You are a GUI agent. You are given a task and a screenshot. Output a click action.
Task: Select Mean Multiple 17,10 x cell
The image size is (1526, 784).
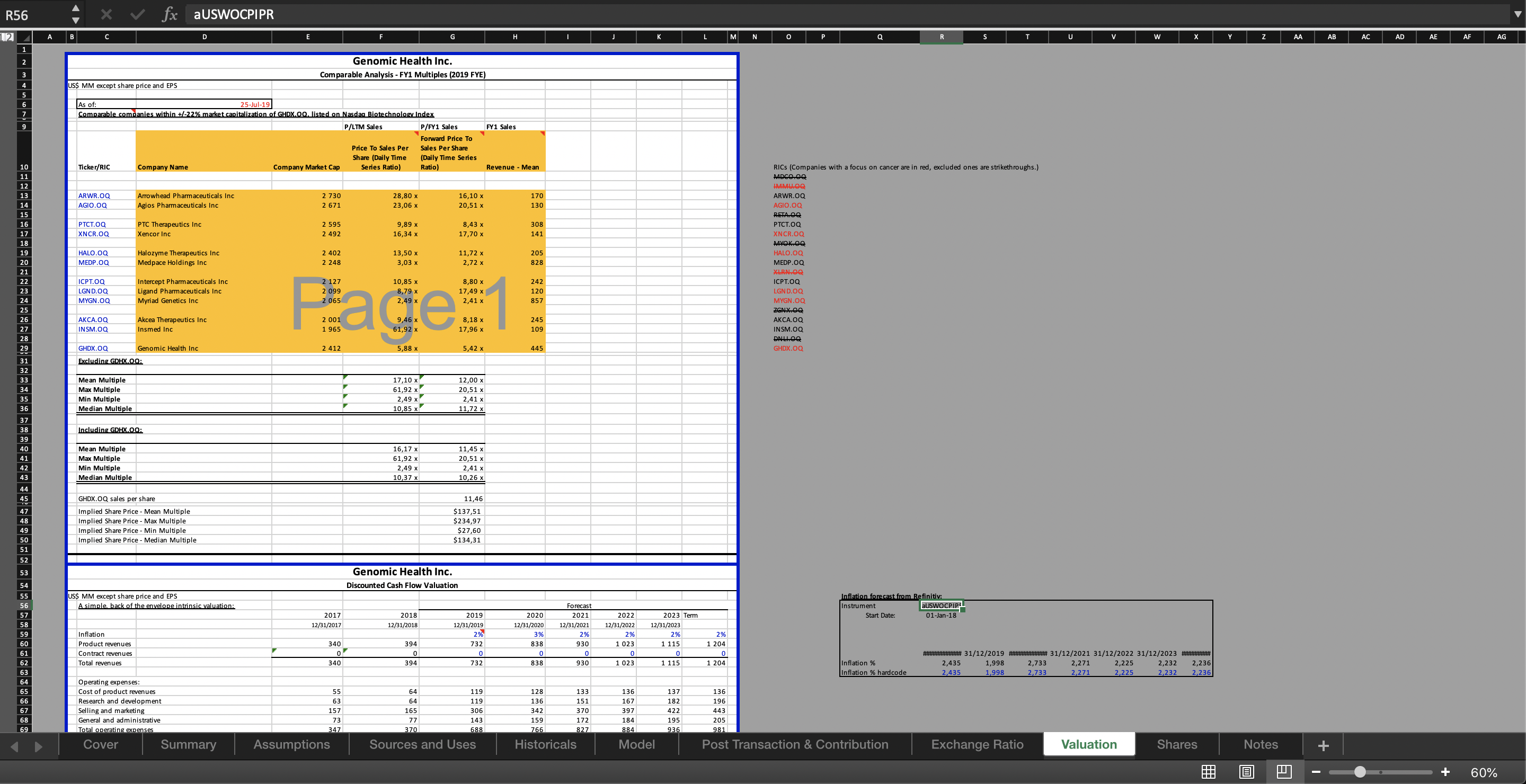pyautogui.click(x=381, y=380)
